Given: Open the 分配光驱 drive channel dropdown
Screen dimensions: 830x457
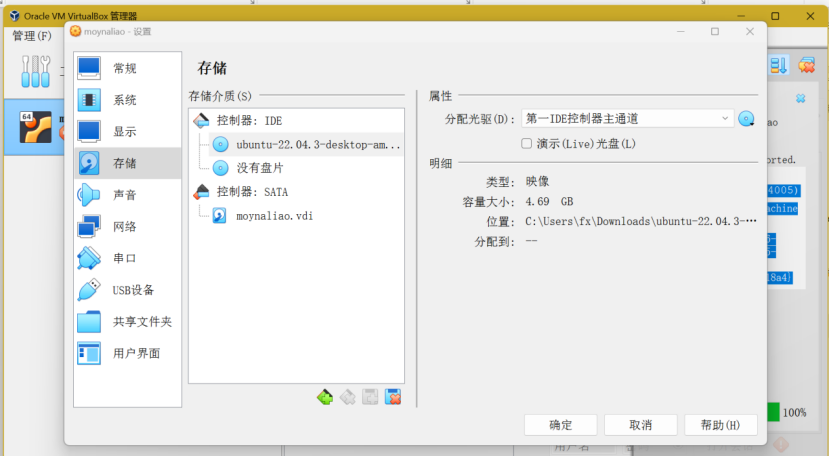Looking at the screenshot, I should tap(627, 119).
